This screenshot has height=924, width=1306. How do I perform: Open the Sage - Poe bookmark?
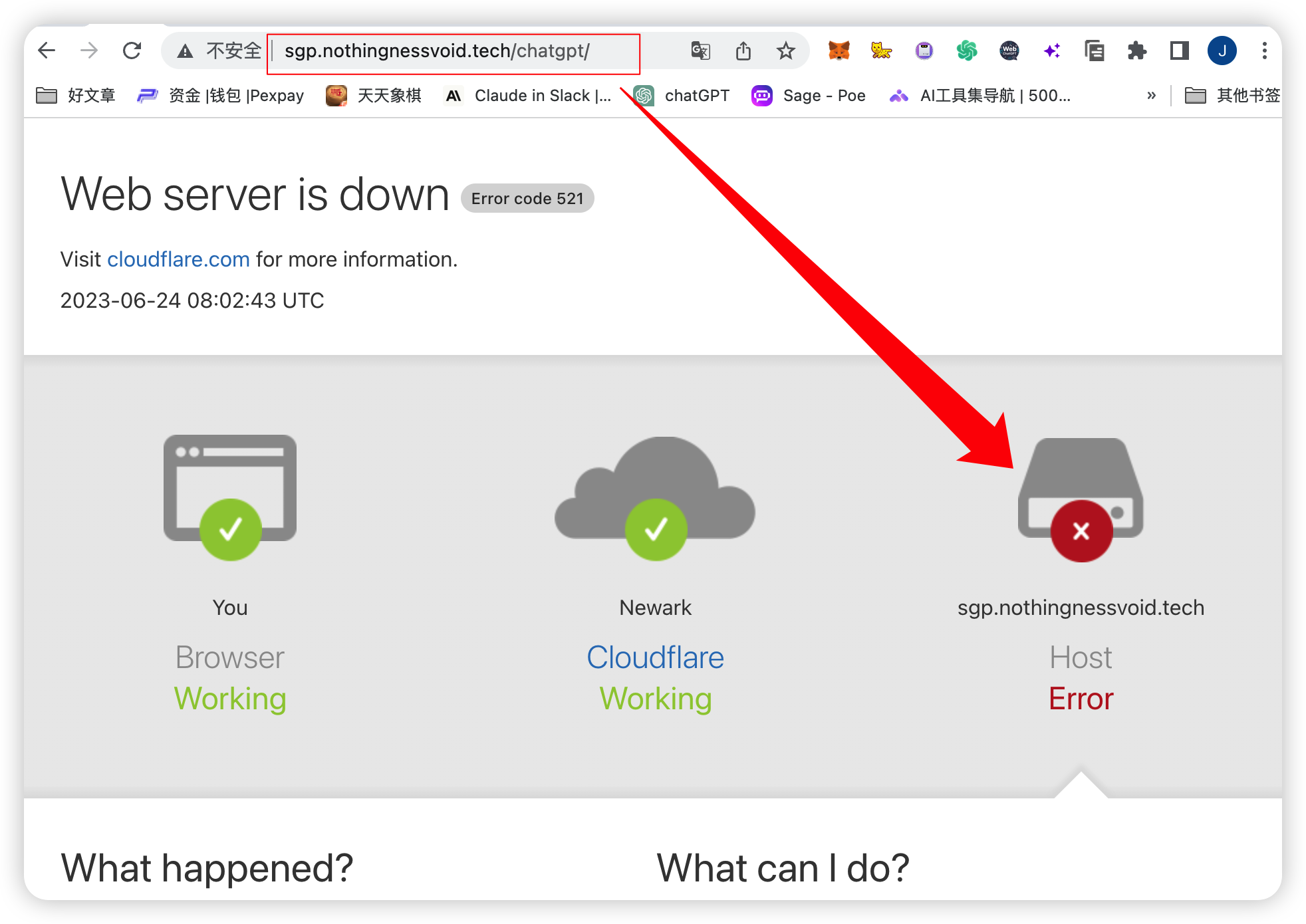pyautogui.click(x=809, y=96)
